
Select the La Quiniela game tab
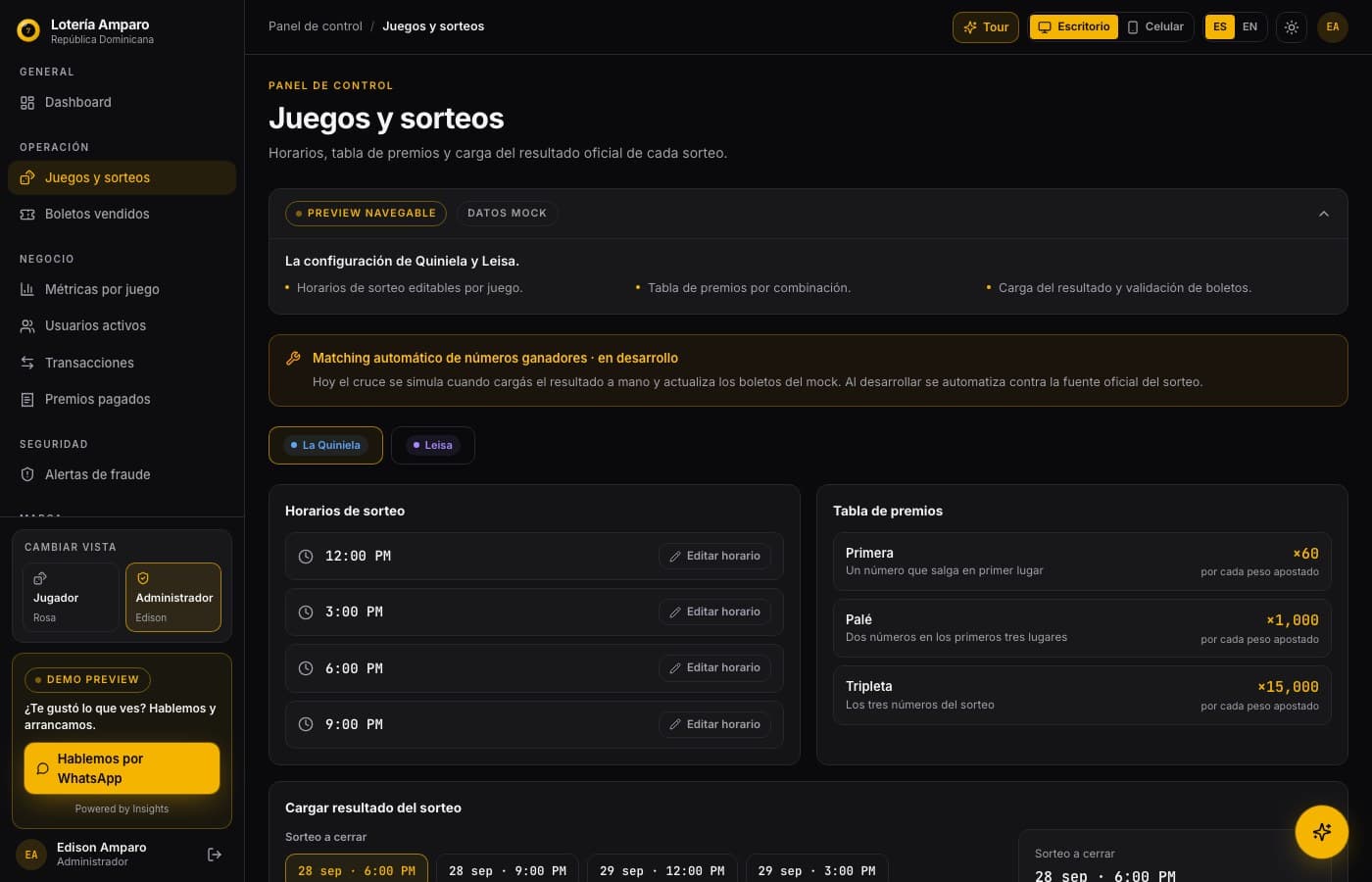pyautogui.click(x=325, y=445)
